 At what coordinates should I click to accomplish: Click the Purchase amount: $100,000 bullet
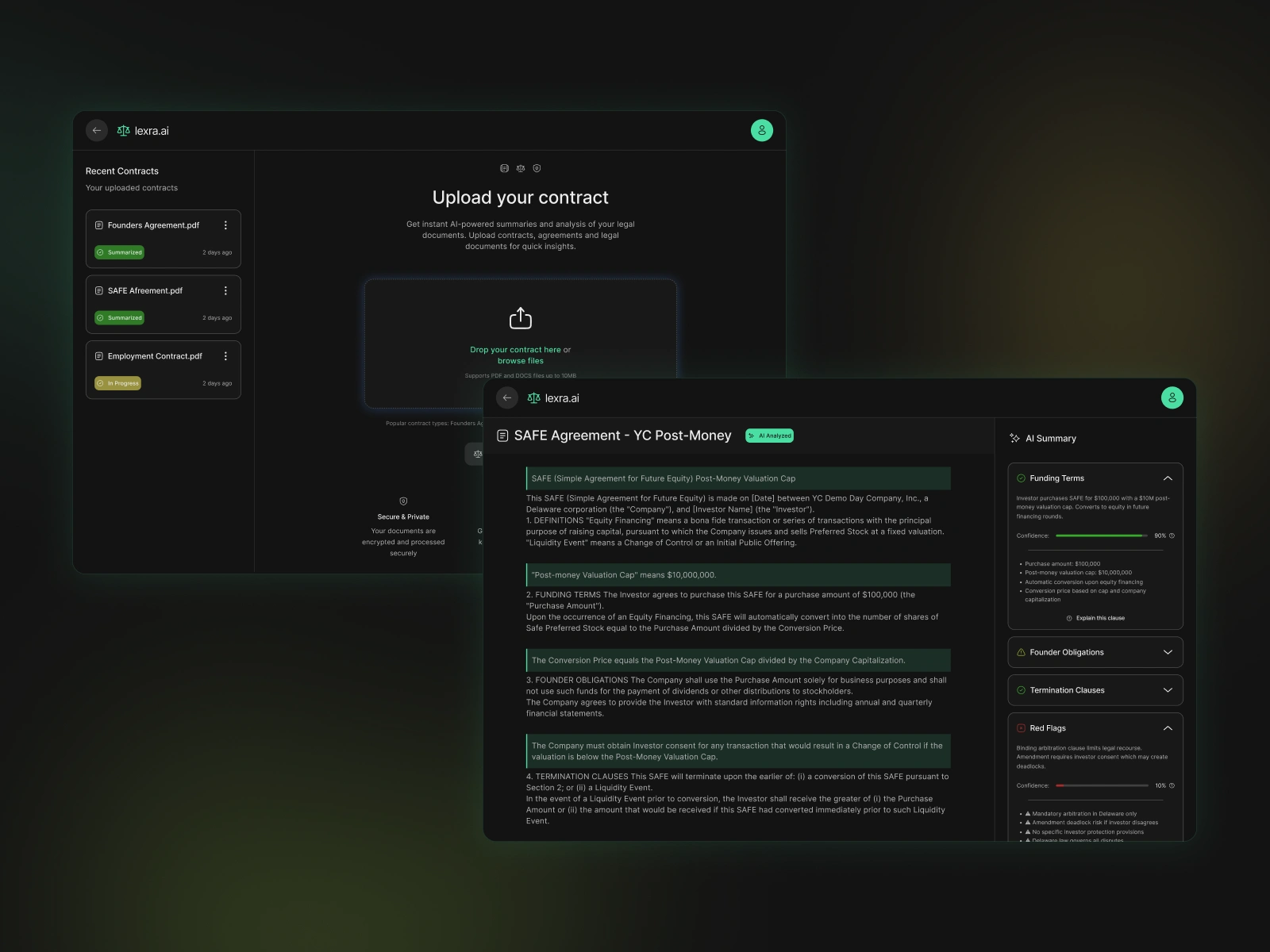coord(1062,564)
